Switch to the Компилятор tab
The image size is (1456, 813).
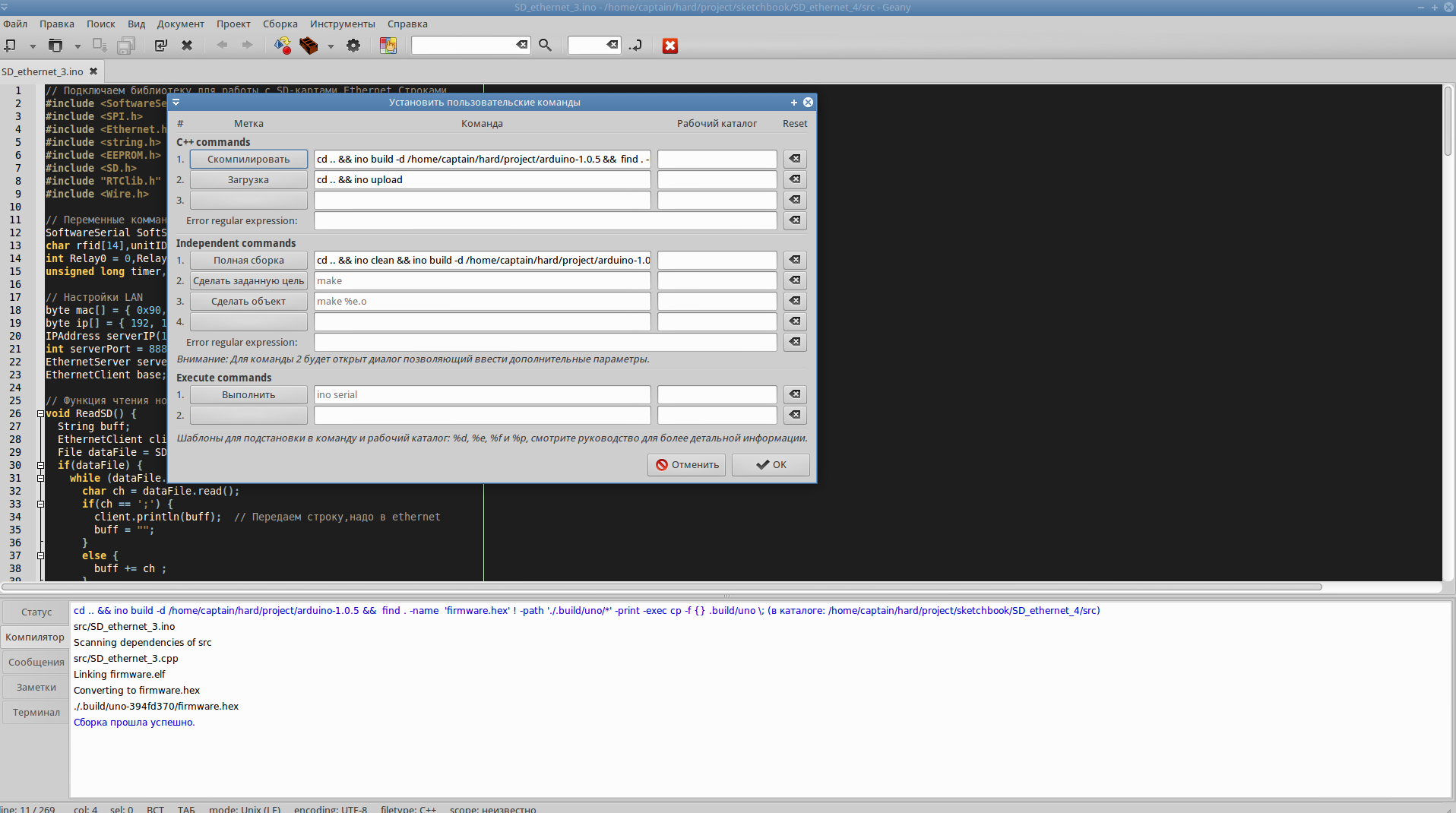pyautogui.click(x=35, y=637)
